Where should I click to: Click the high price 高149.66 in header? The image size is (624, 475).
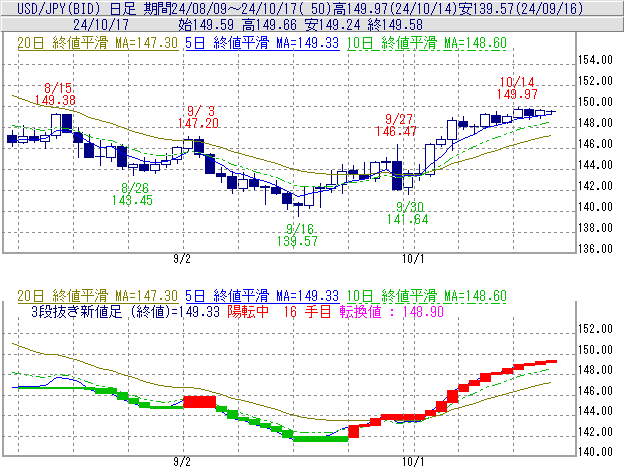point(269,25)
